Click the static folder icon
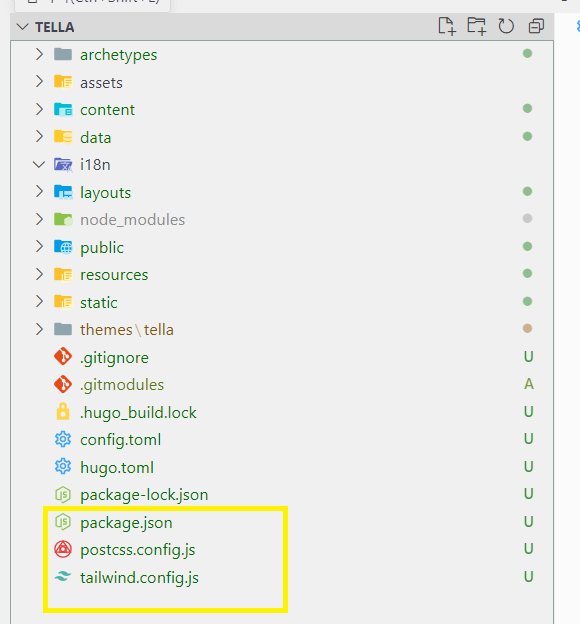 (63, 302)
